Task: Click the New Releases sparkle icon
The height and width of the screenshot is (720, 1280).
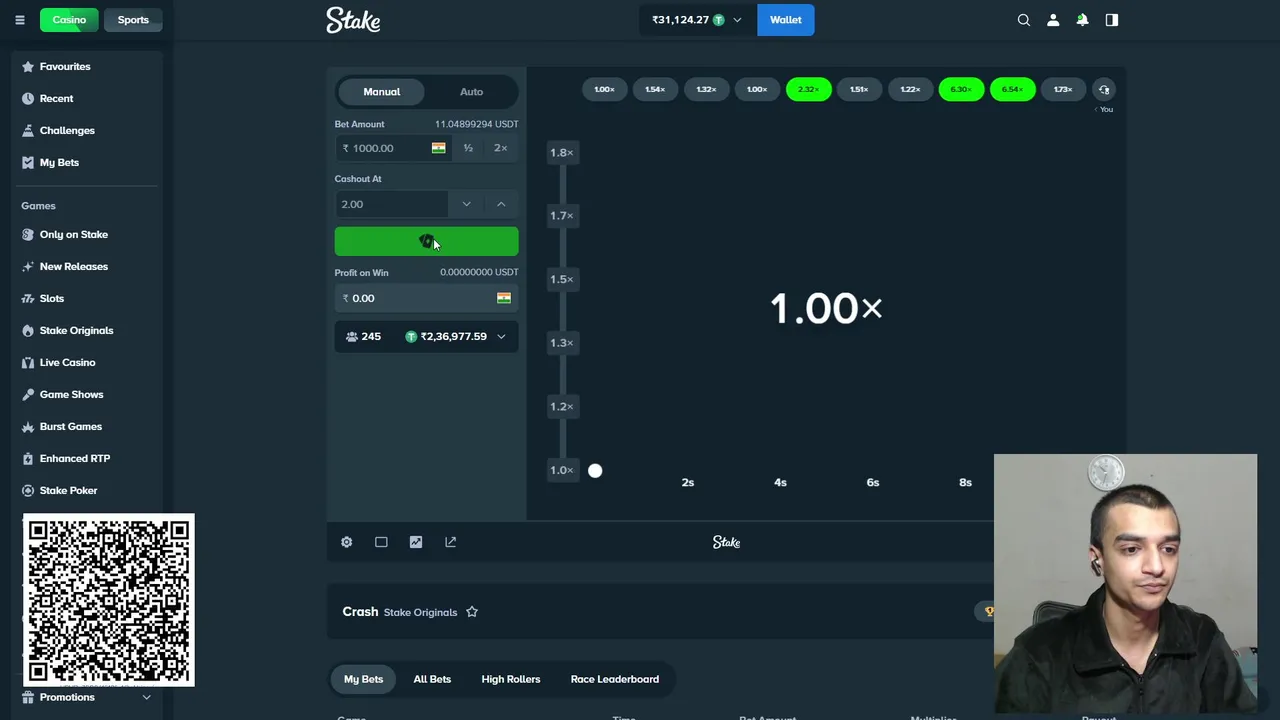Action: coord(28,266)
